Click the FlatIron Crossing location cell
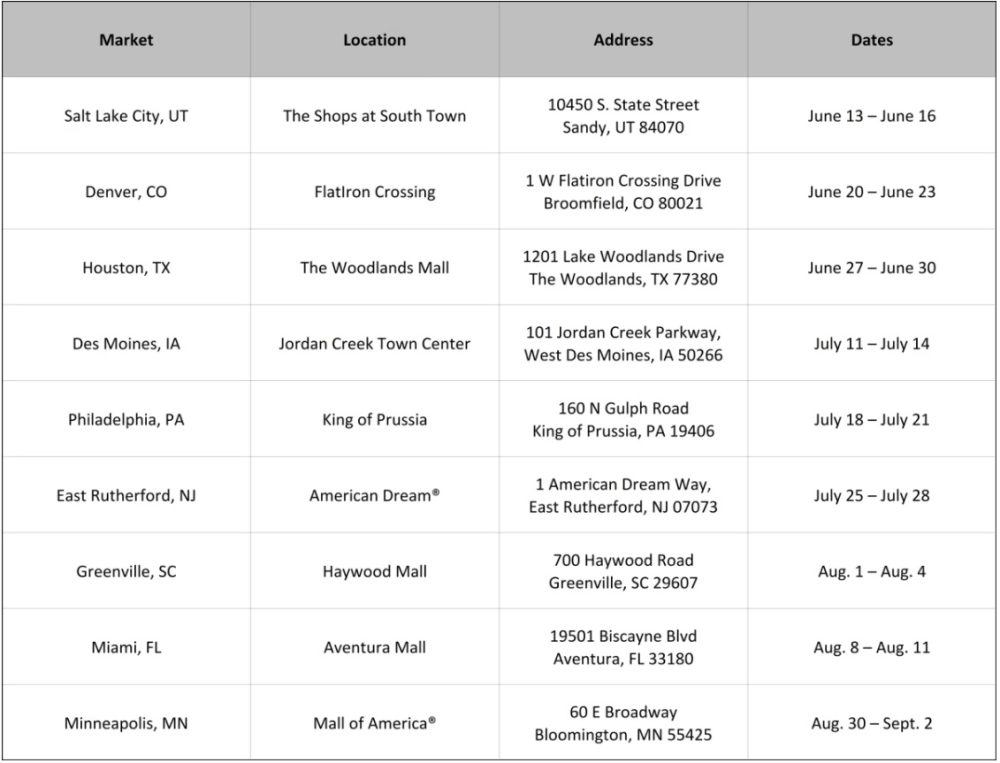 pos(374,192)
